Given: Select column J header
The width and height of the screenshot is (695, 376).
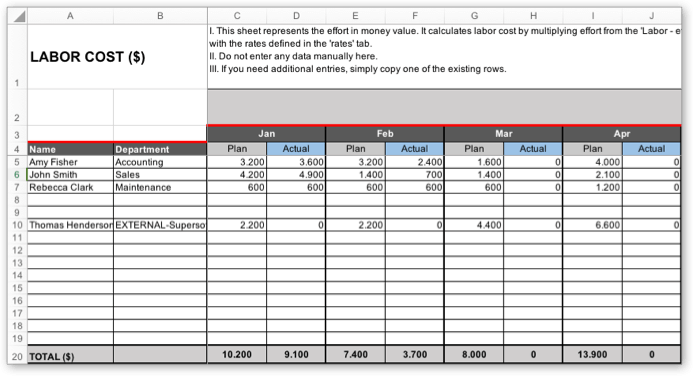Looking at the screenshot, I should click(652, 16).
